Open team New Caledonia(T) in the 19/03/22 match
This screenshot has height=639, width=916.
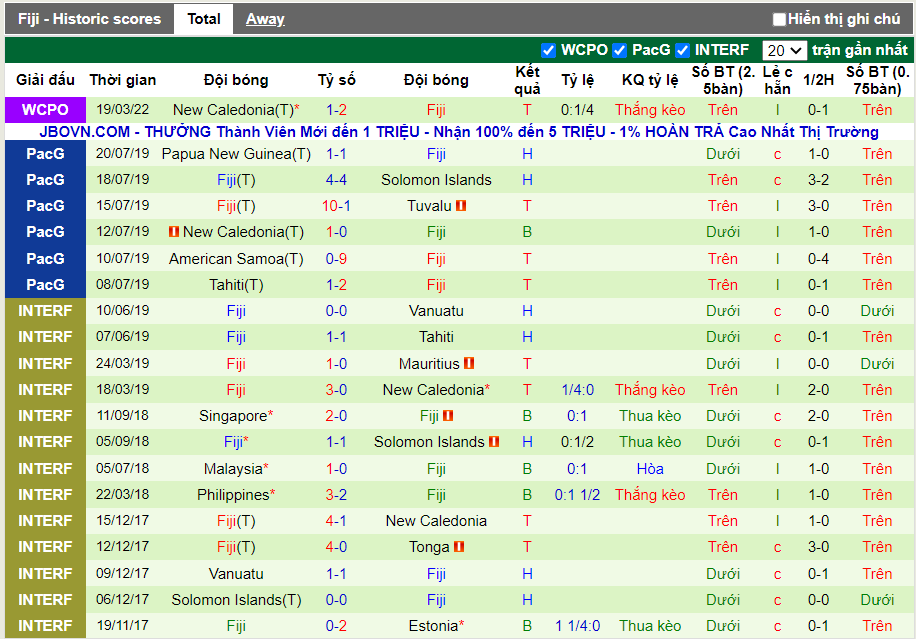(233, 110)
